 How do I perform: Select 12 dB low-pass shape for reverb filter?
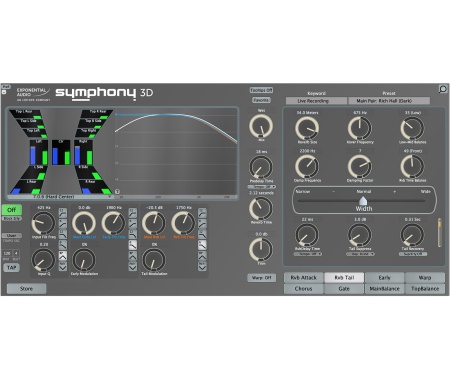coord(202,234)
